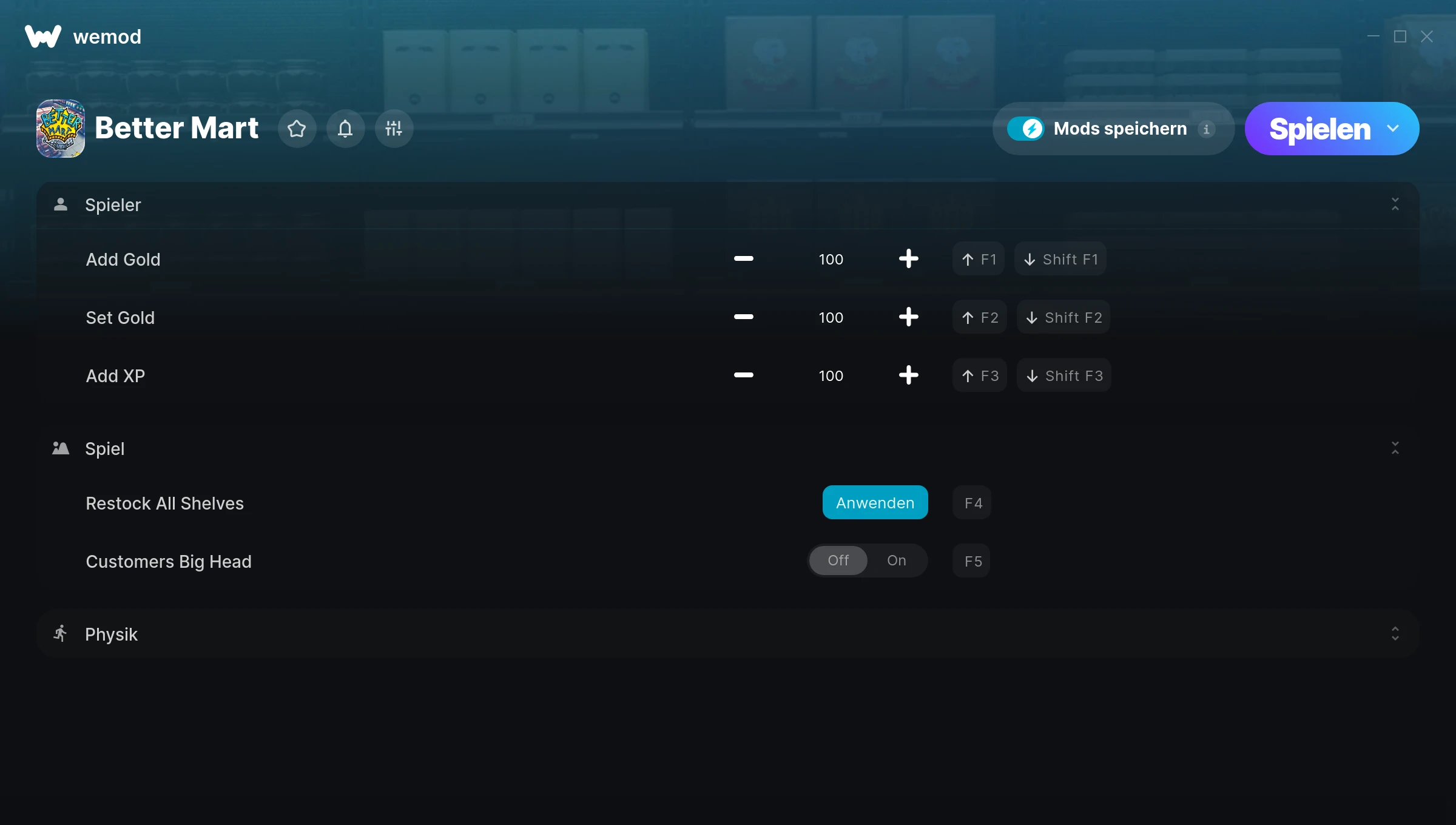Click the Spieler person icon
This screenshot has height=825, width=1456.
point(61,204)
